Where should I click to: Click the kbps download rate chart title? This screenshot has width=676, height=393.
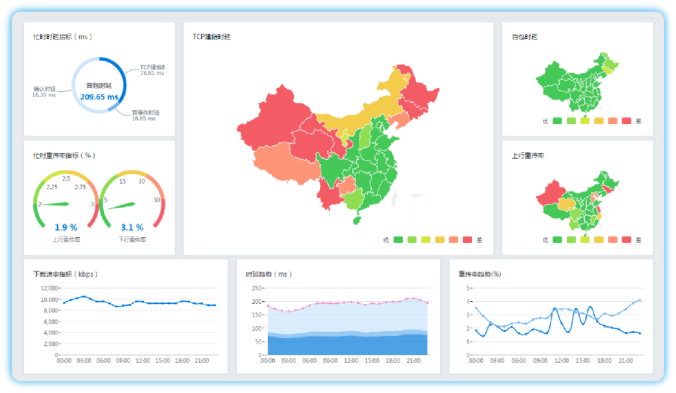click(65, 274)
